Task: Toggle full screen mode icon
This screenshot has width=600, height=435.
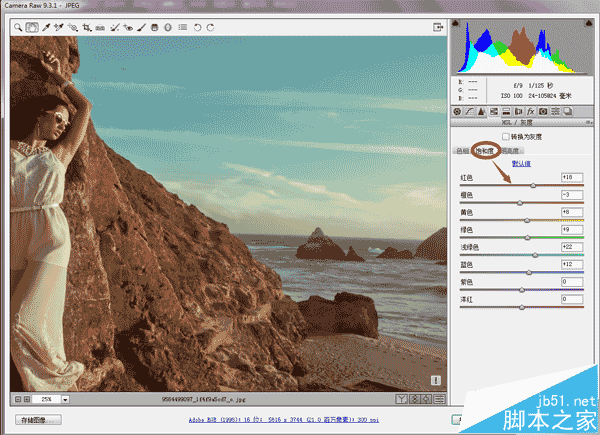Action: click(x=438, y=27)
